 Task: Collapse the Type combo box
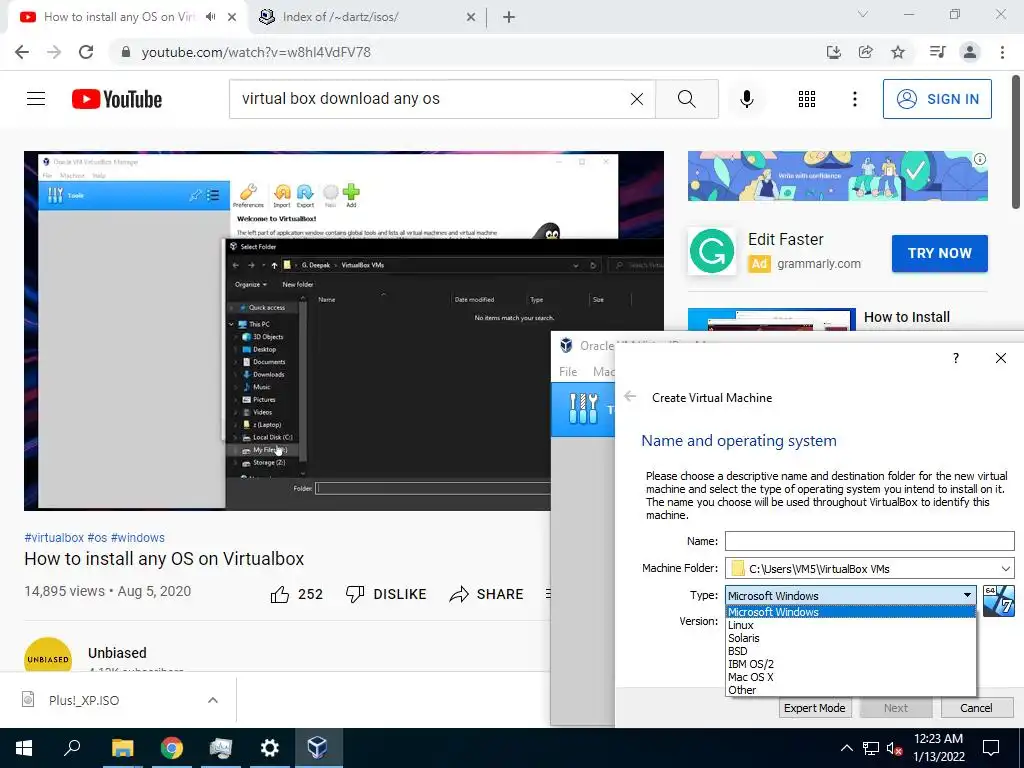967,595
